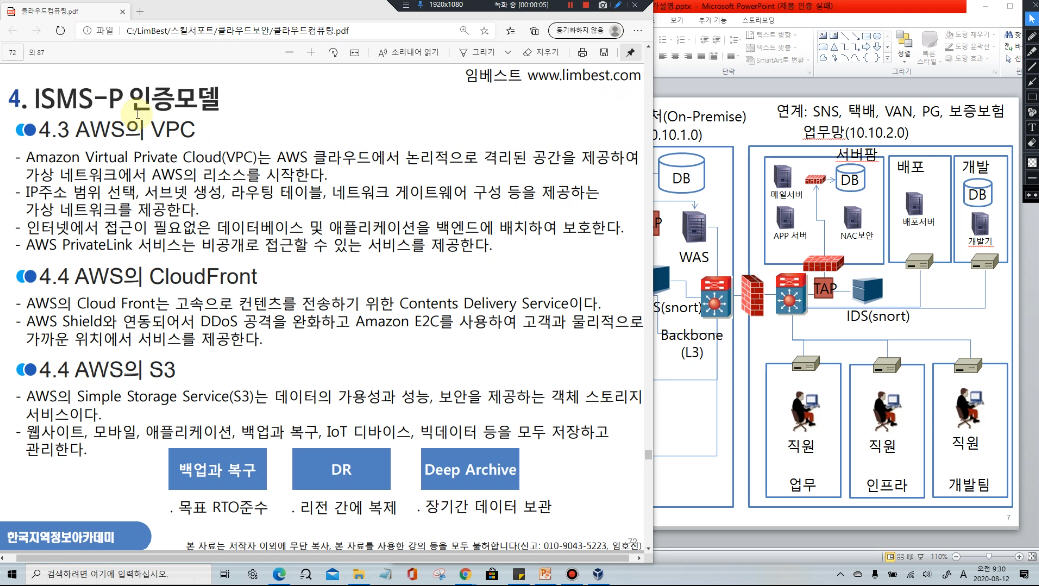Select the text T tool in drawing sidebar
The width and height of the screenshot is (1039, 586).
1031,127
